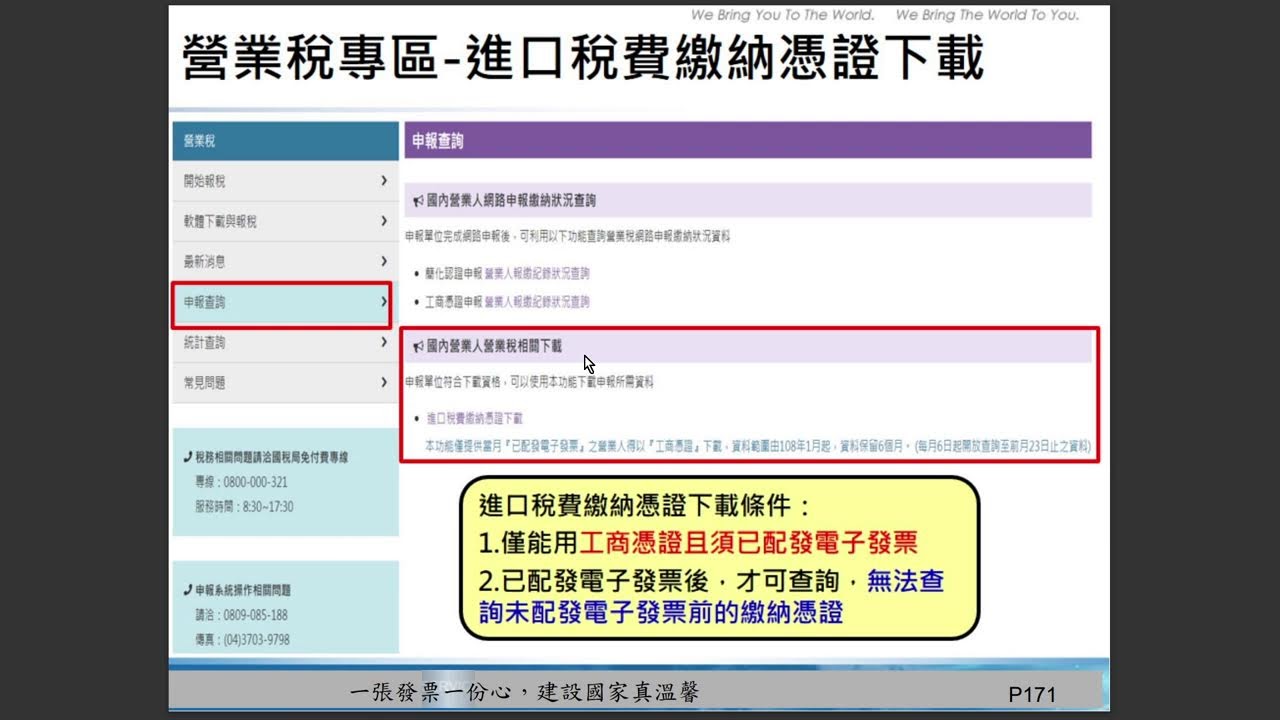Image resolution: width=1280 pixels, height=720 pixels.
Task: Click the 國內營業人網路申報繳納狀況查詢 section header
Action: click(747, 201)
